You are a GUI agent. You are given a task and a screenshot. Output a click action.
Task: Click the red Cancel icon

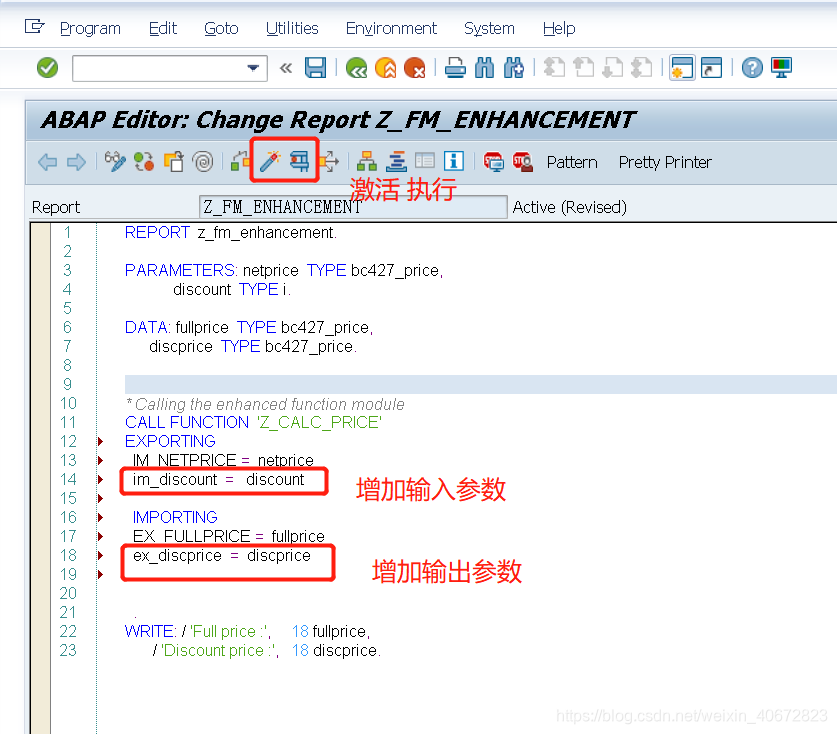[x=415, y=68]
